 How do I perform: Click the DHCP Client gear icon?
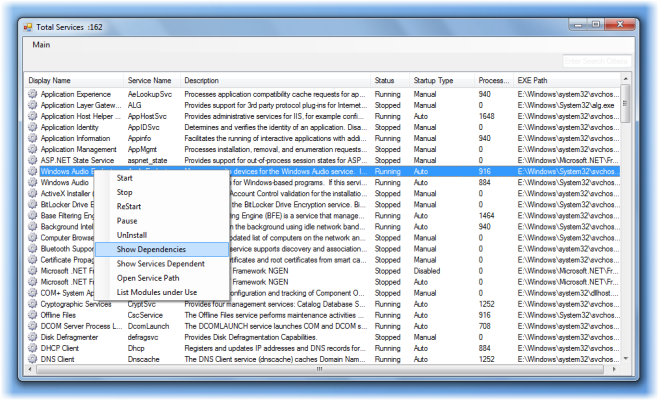32,347
